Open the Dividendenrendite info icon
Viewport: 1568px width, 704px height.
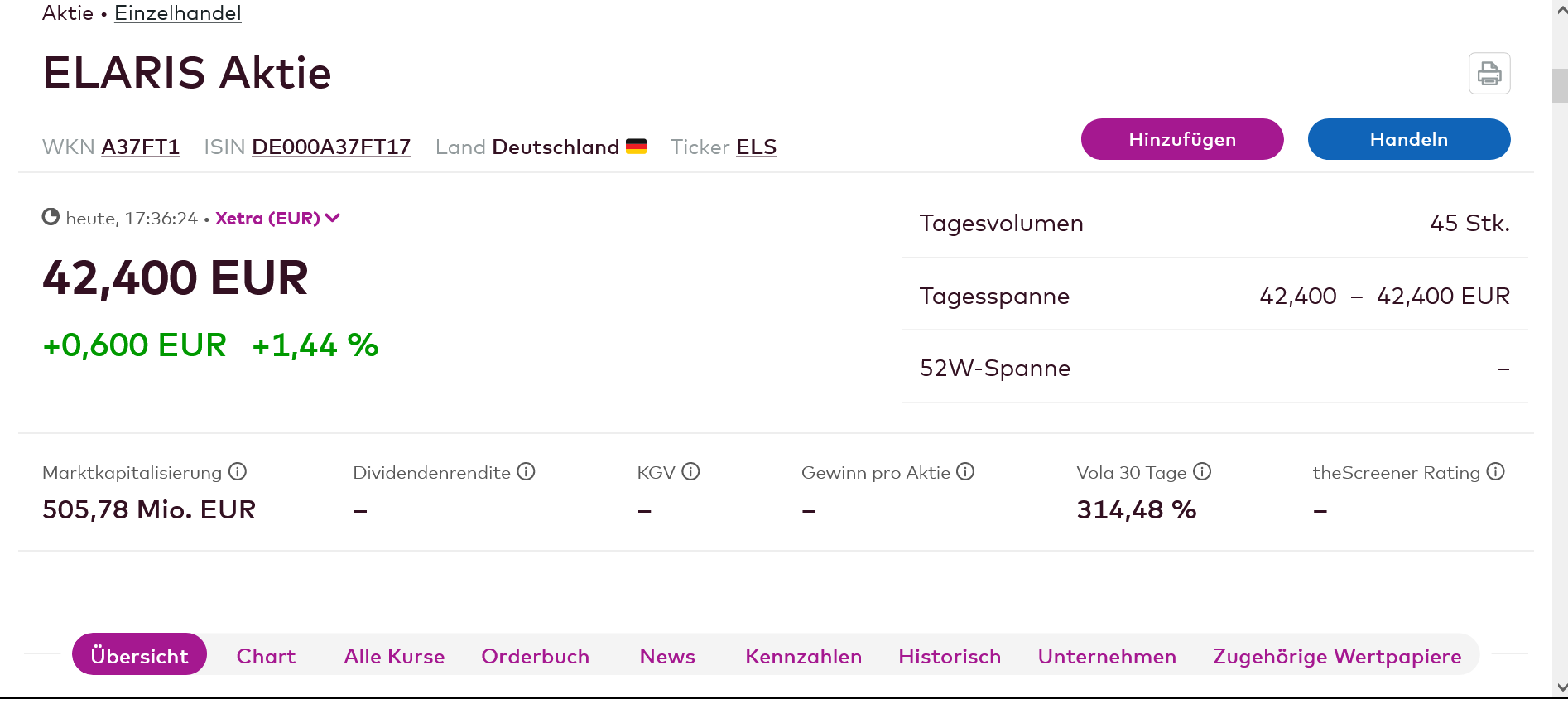click(526, 472)
